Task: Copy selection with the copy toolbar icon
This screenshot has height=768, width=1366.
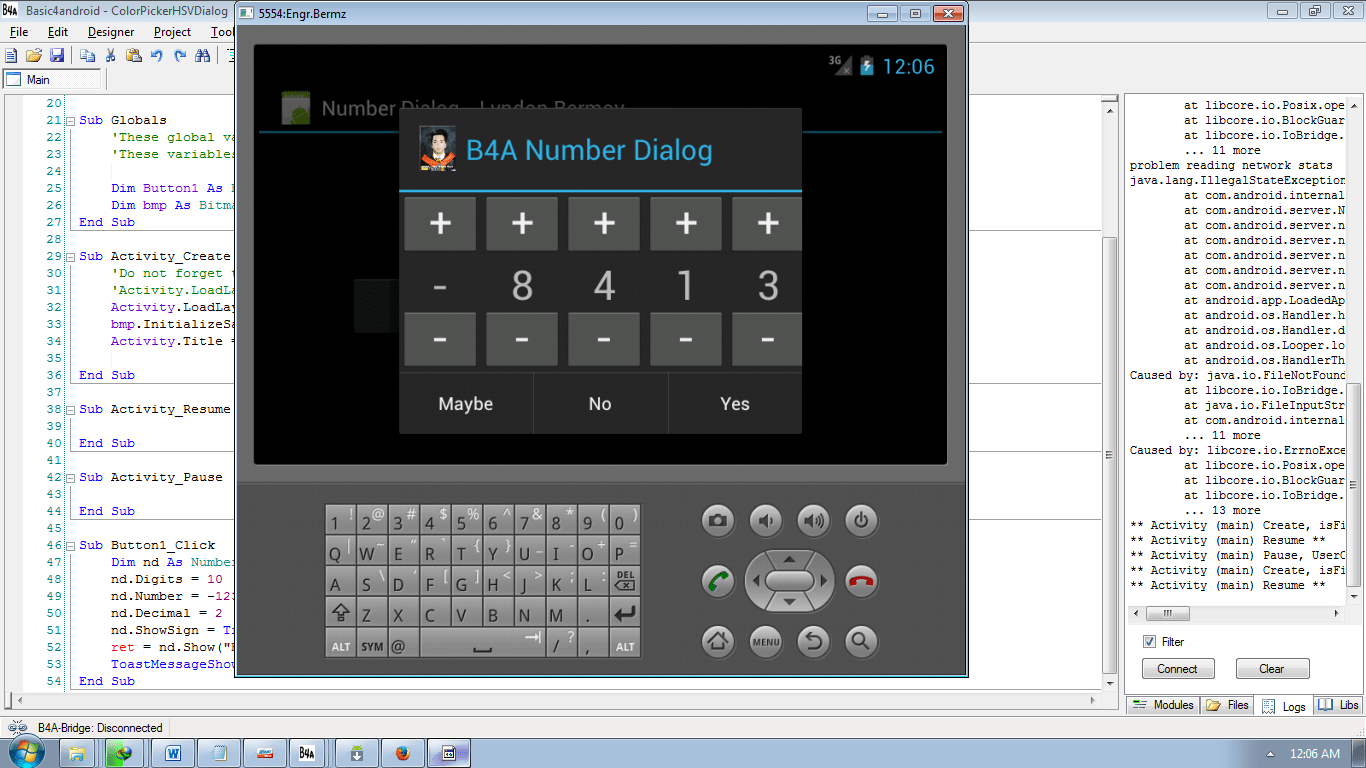Action: (x=90, y=55)
